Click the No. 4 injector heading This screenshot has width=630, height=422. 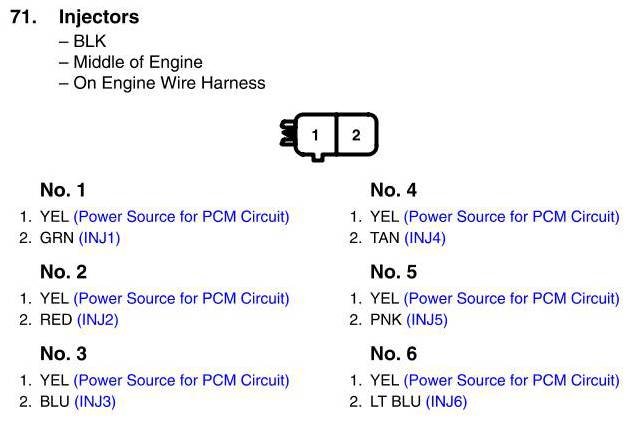[x=393, y=190]
